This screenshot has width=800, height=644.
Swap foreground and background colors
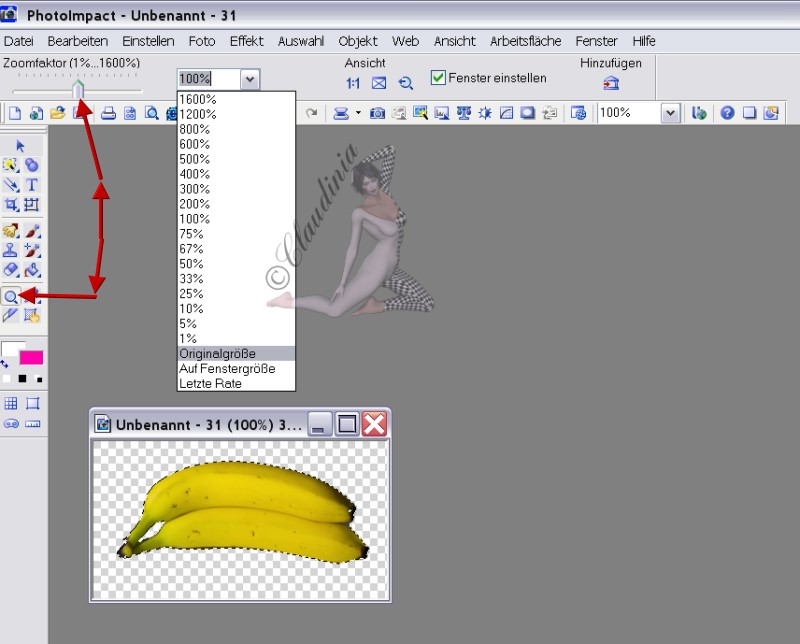(5, 364)
